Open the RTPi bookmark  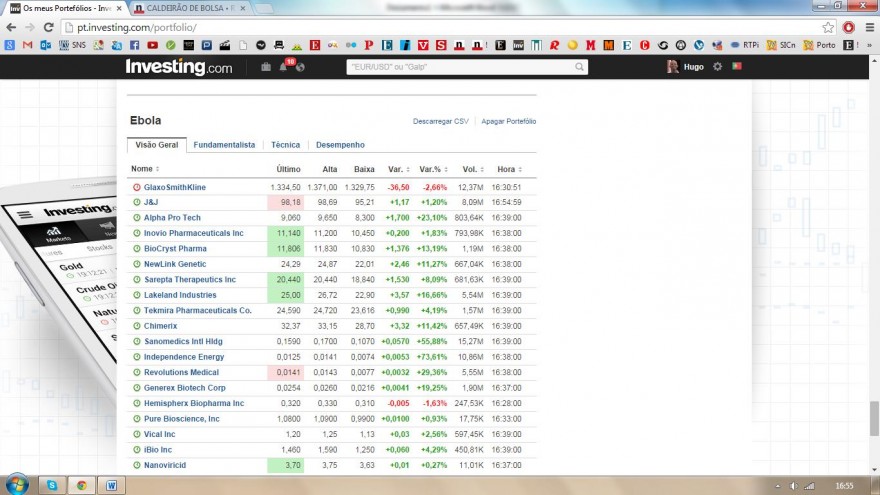point(745,45)
